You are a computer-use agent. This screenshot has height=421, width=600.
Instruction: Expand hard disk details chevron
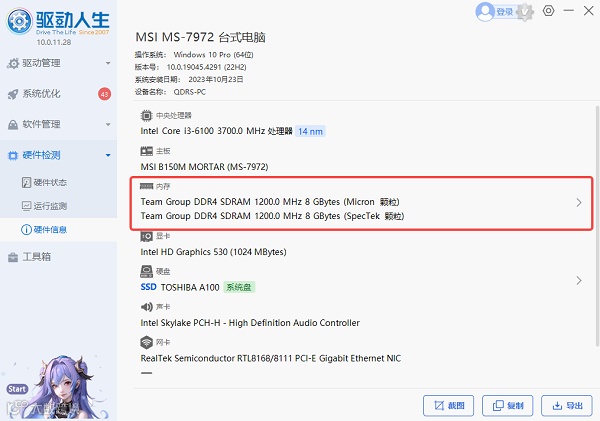tap(579, 281)
